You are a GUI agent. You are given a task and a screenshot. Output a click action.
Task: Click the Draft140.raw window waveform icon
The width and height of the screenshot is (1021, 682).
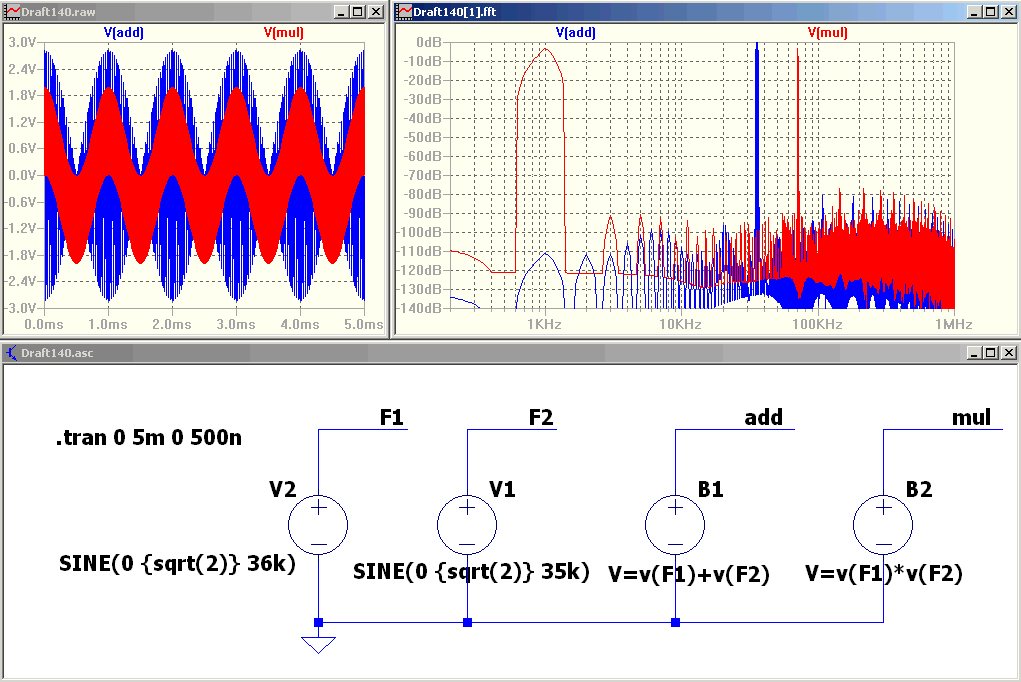pos(12,12)
